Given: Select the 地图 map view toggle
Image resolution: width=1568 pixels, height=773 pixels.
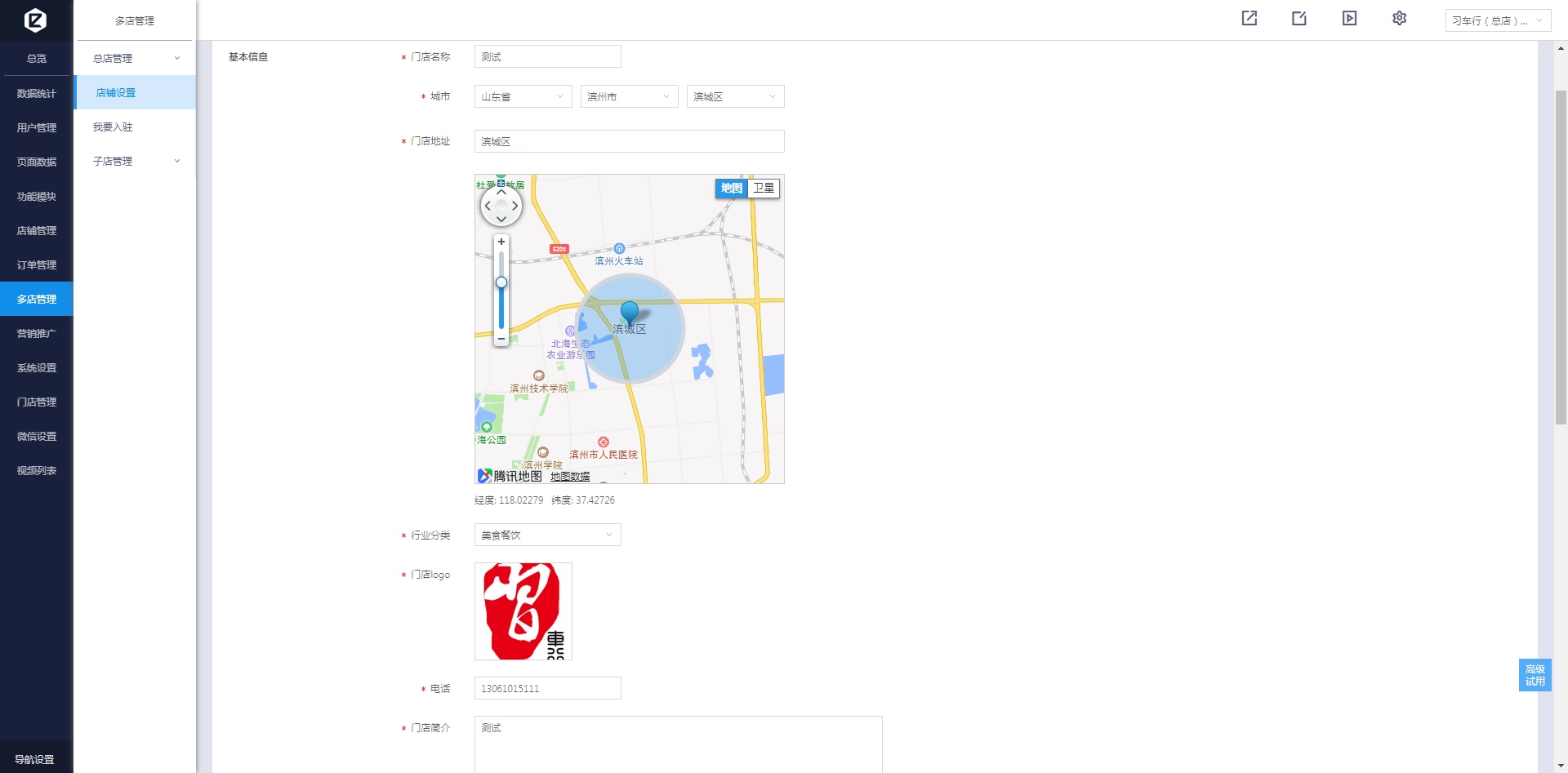Looking at the screenshot, I should pyautogui.click(x=732, y=189).
